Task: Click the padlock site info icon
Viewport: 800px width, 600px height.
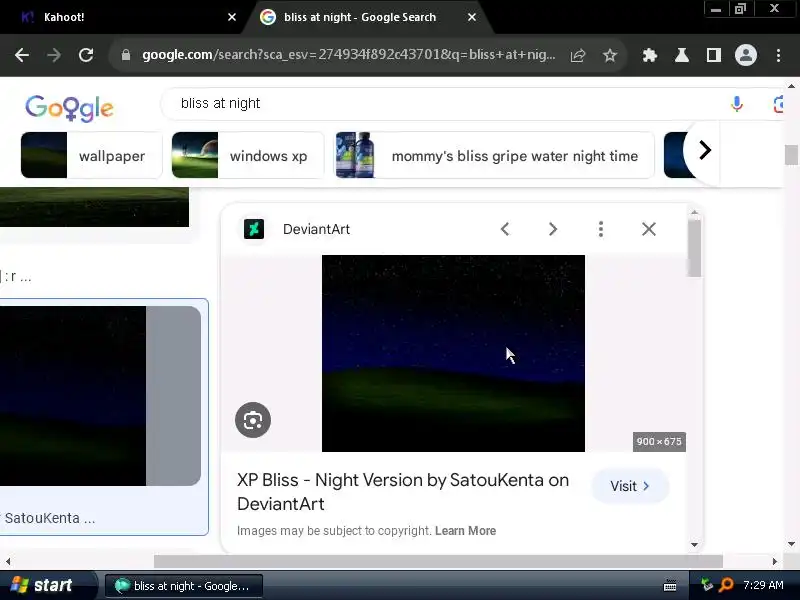Action: click(126, 55)
